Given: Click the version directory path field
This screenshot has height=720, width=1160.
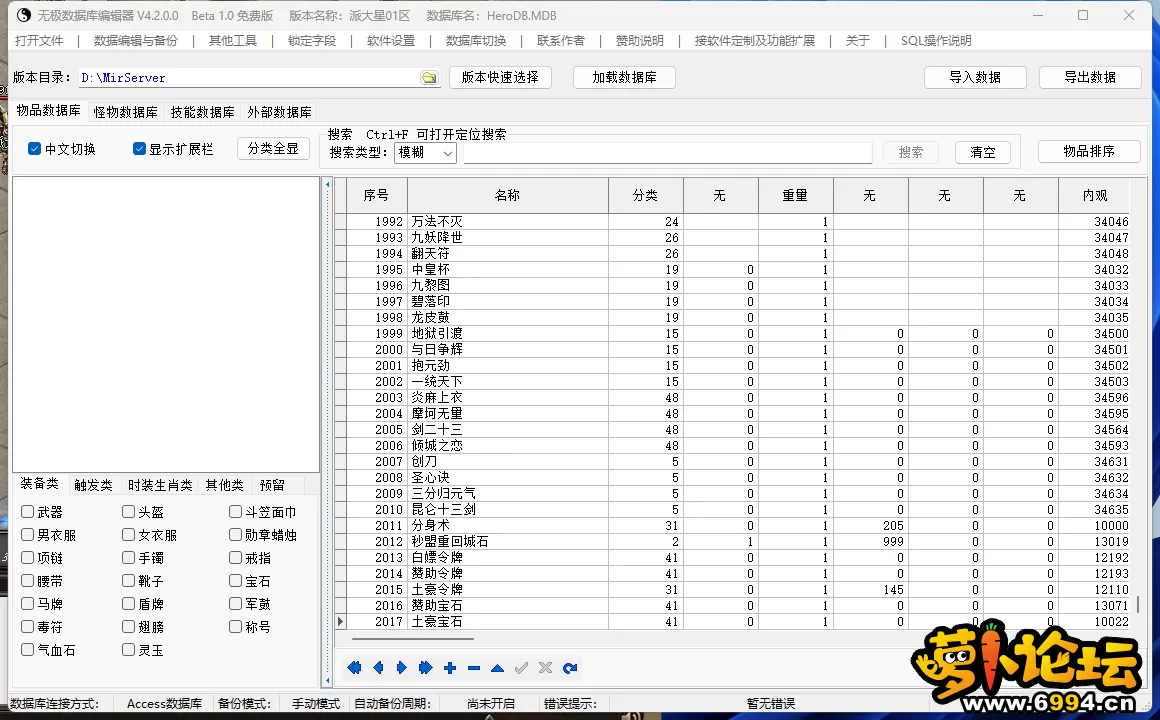Looking at the screenshot, I should [x=249, y=78].
